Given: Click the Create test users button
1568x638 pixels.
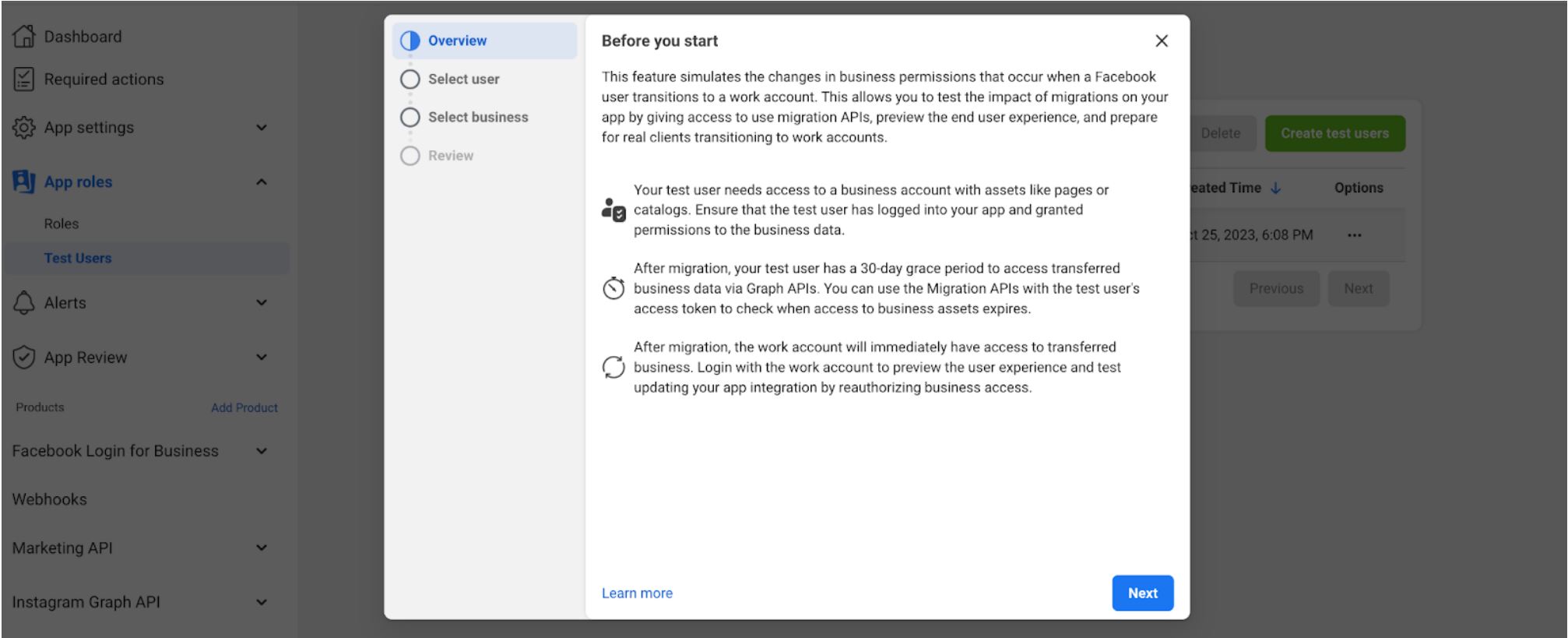Looking at the screenshot, I should 1335,133.
